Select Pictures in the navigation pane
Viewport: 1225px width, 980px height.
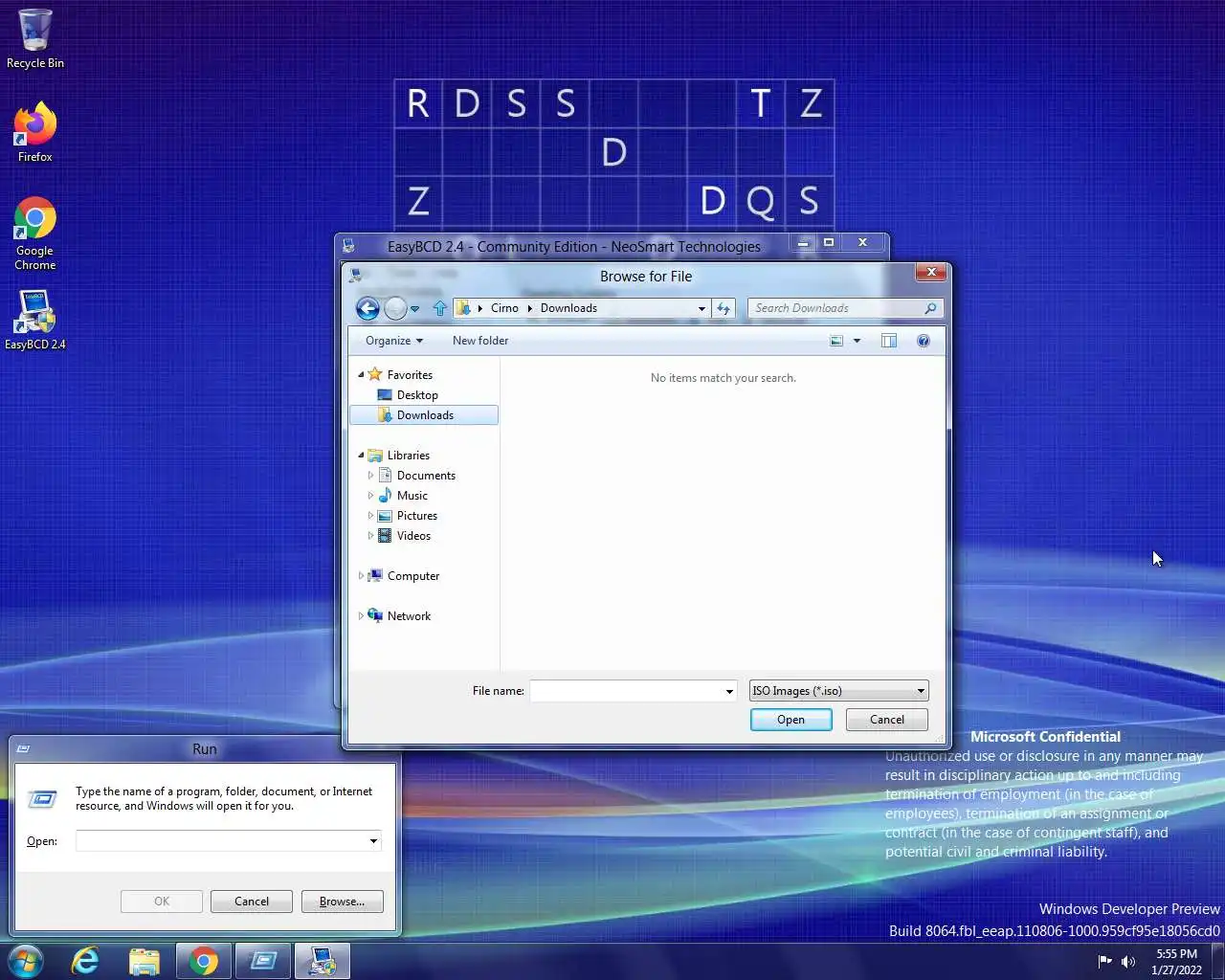417,516
